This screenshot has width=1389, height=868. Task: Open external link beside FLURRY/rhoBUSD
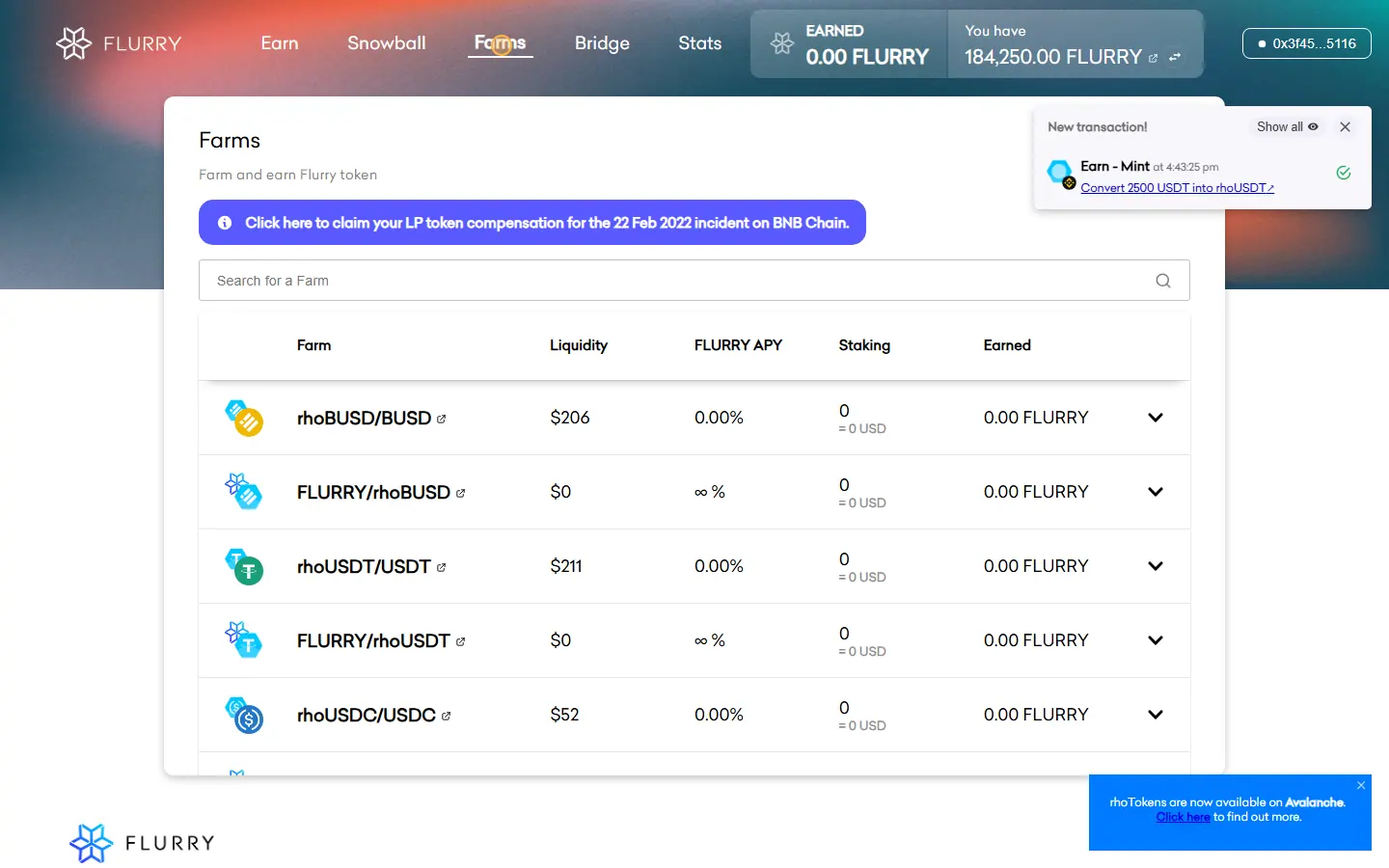tap(460, 493)
